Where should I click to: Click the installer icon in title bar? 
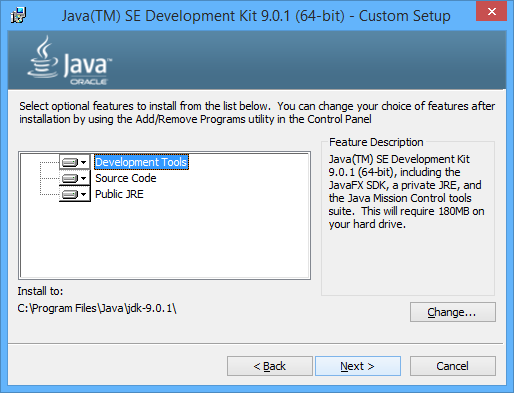[x=18, y=15]
